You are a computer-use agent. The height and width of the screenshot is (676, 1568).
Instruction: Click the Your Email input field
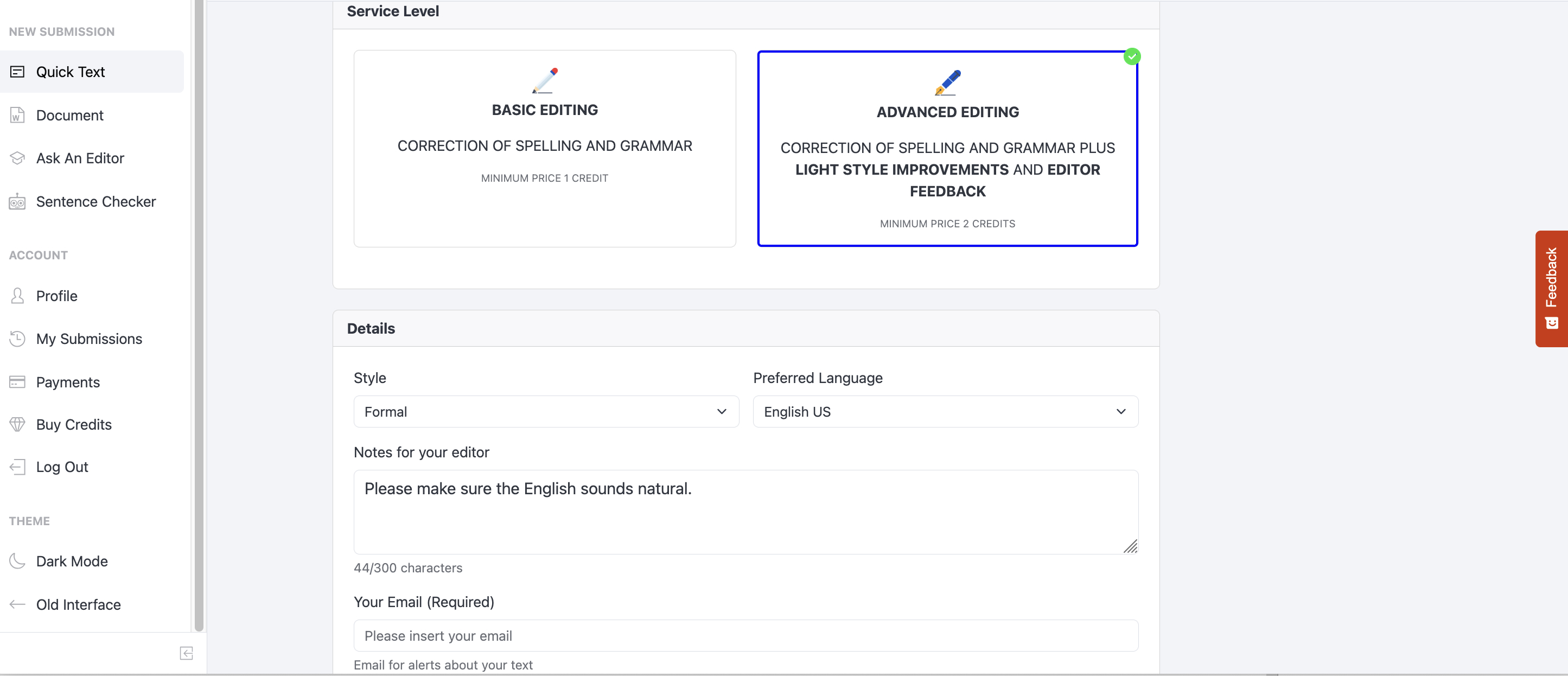(745, 636)
